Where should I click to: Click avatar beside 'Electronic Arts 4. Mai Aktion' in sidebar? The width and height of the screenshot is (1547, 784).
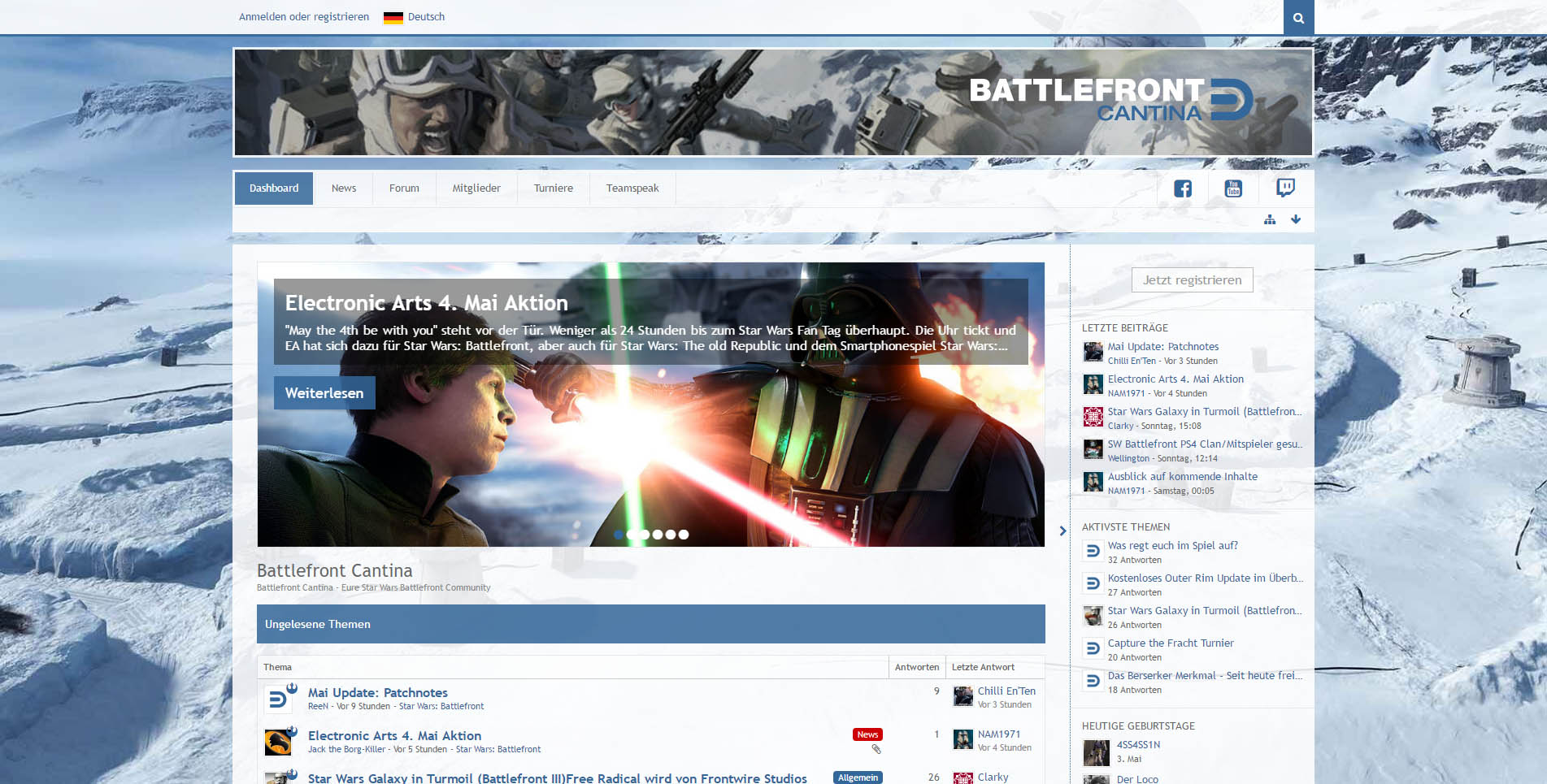pos(1093,384)
